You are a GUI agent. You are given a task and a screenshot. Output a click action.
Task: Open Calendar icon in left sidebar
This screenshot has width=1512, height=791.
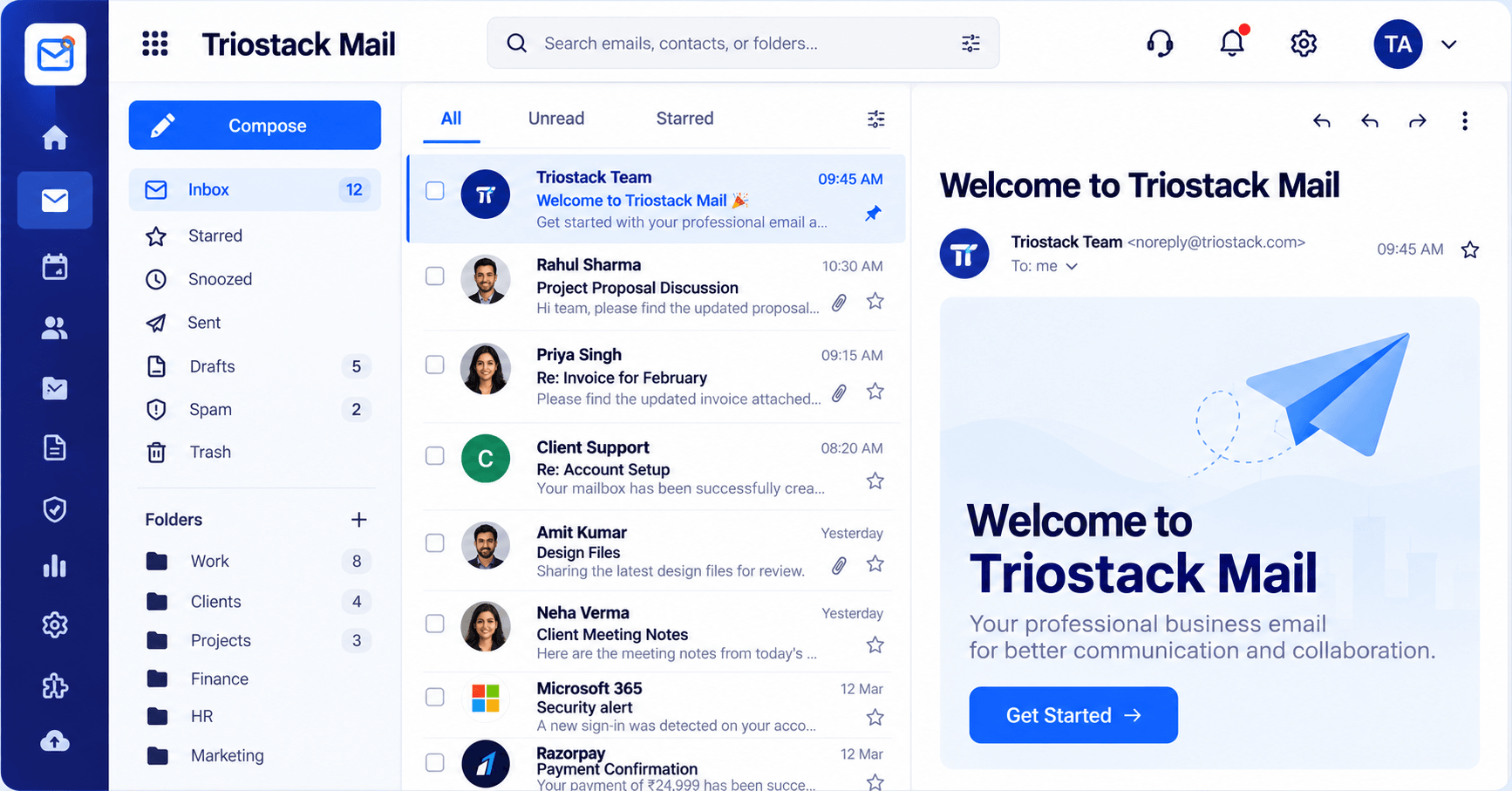[x=55, y=267]
